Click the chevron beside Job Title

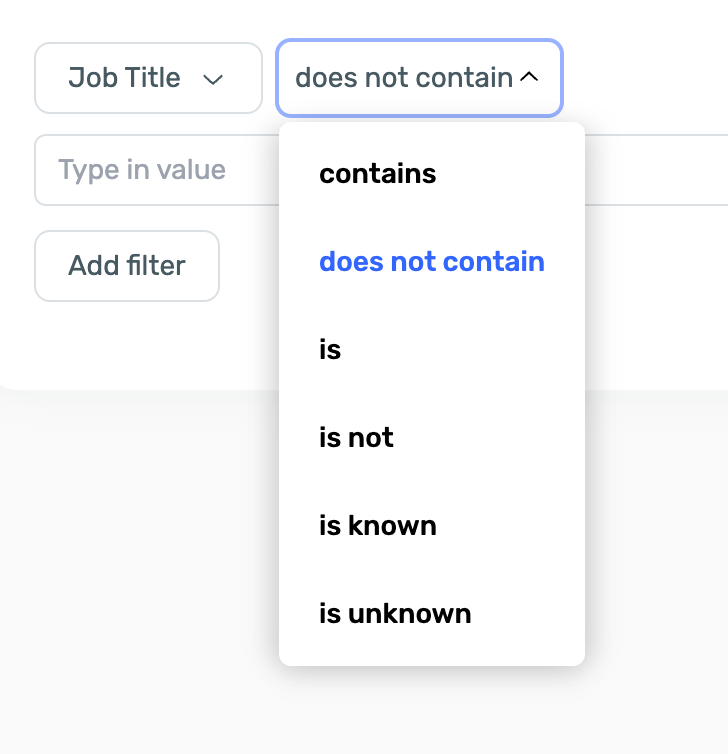213,79
